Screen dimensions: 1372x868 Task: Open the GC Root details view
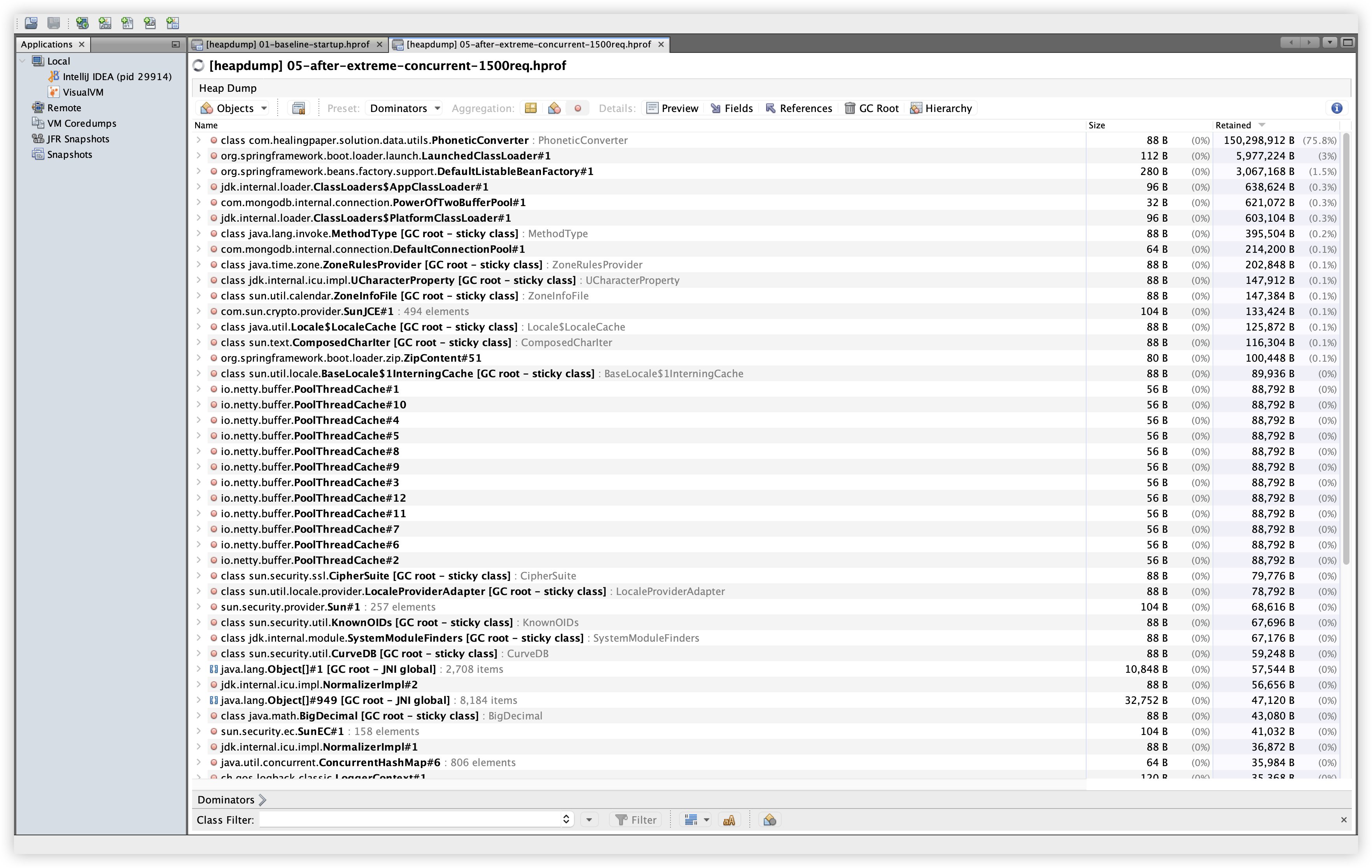point(872,108)
